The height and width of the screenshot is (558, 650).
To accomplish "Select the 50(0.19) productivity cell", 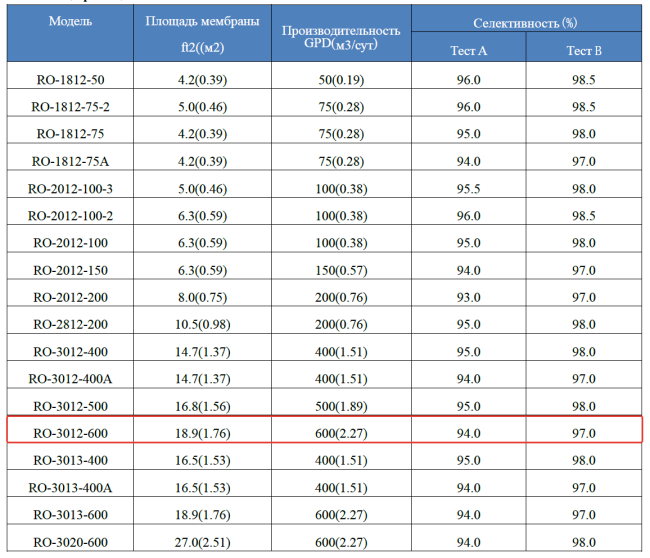I will 341,79.
